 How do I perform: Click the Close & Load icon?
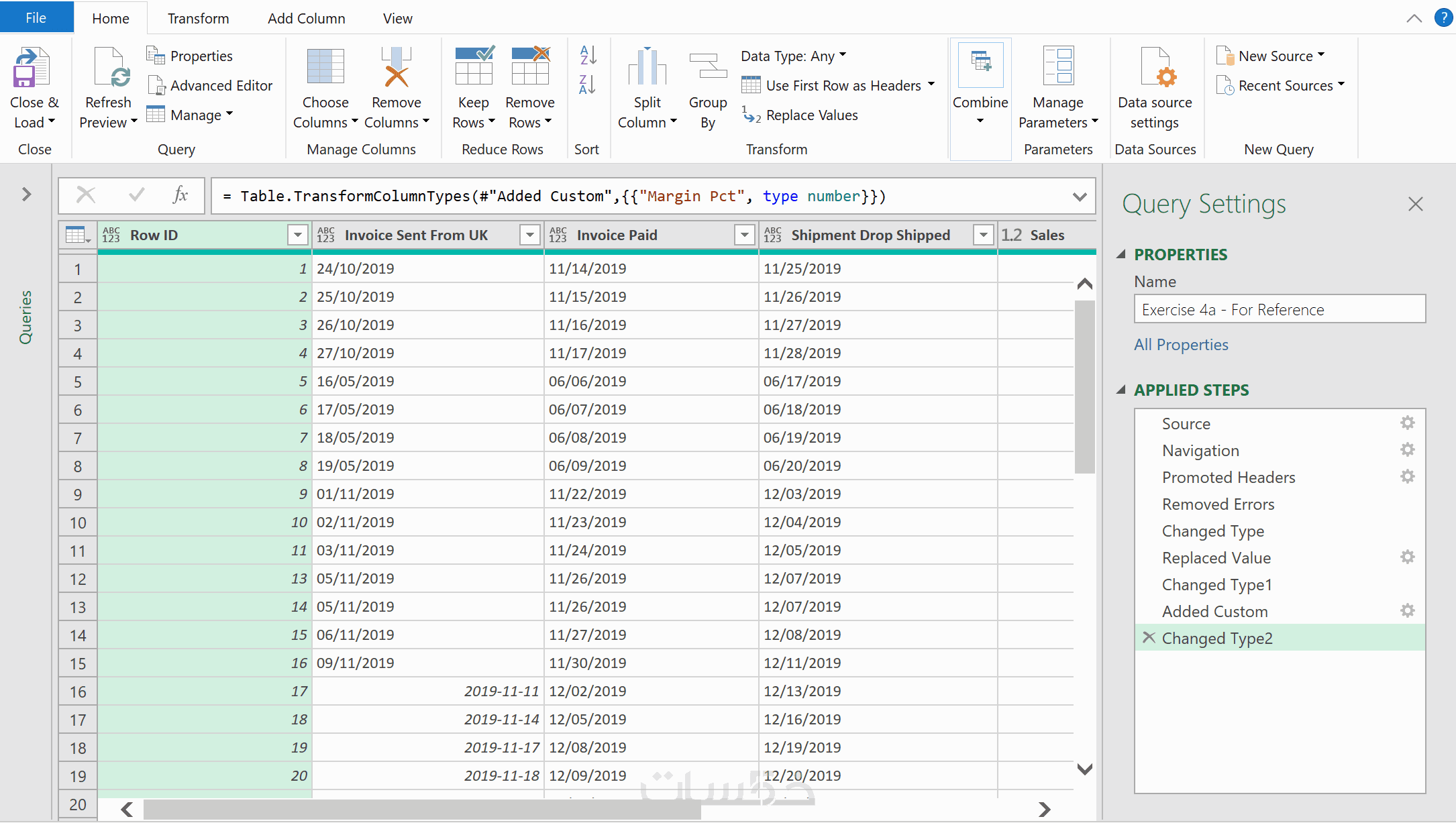pos(31,68)
